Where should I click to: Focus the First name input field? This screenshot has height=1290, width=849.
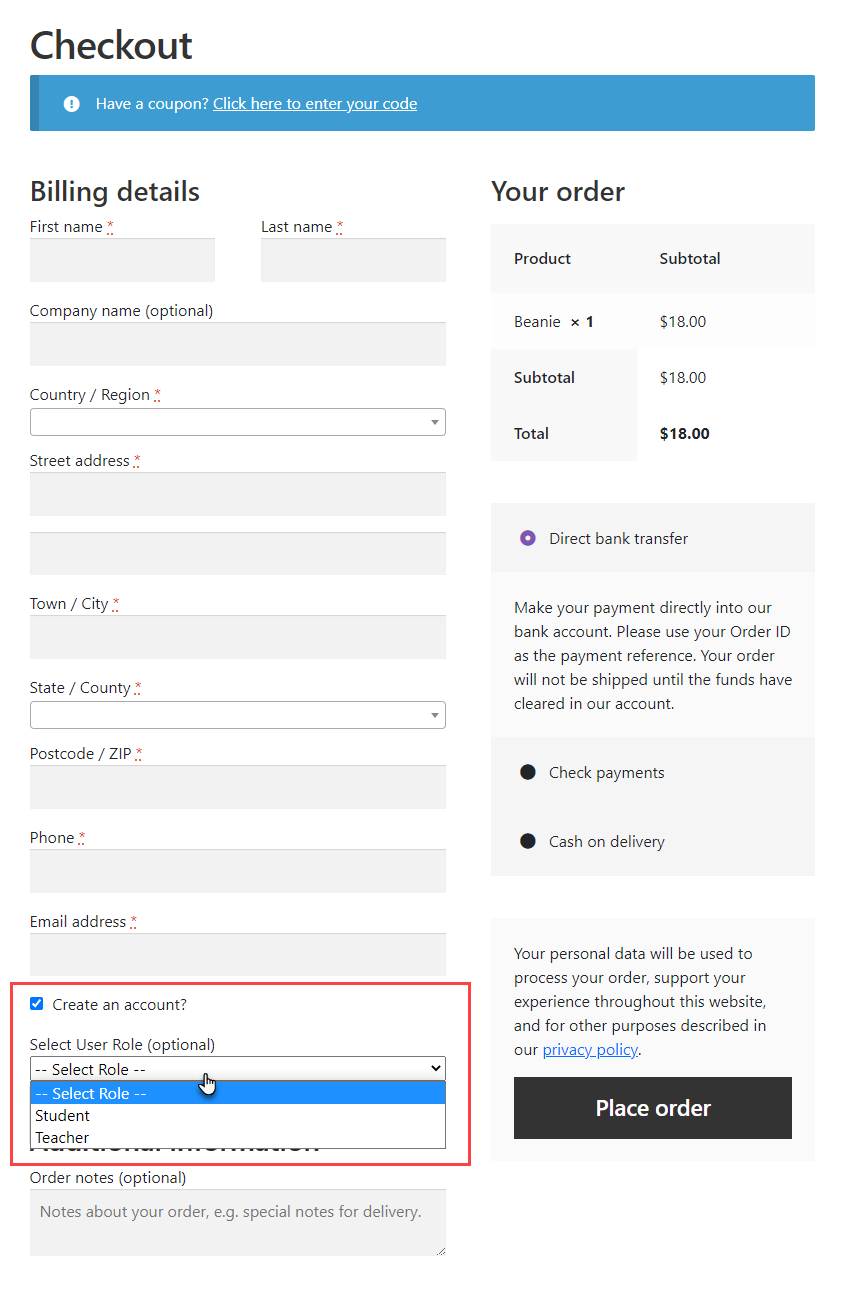point(122,260)
